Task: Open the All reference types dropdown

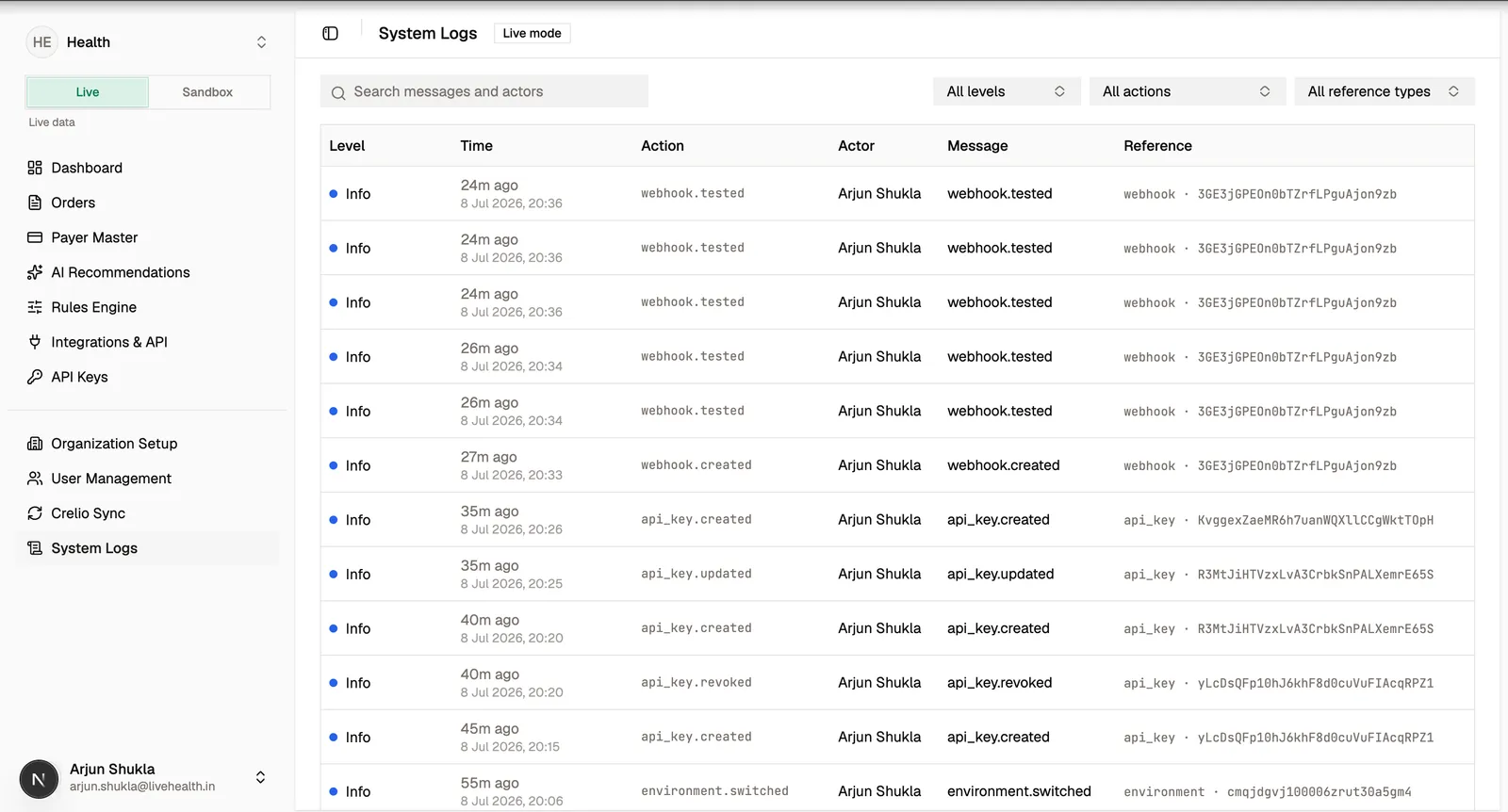Action: click(x=1384, y=91)
